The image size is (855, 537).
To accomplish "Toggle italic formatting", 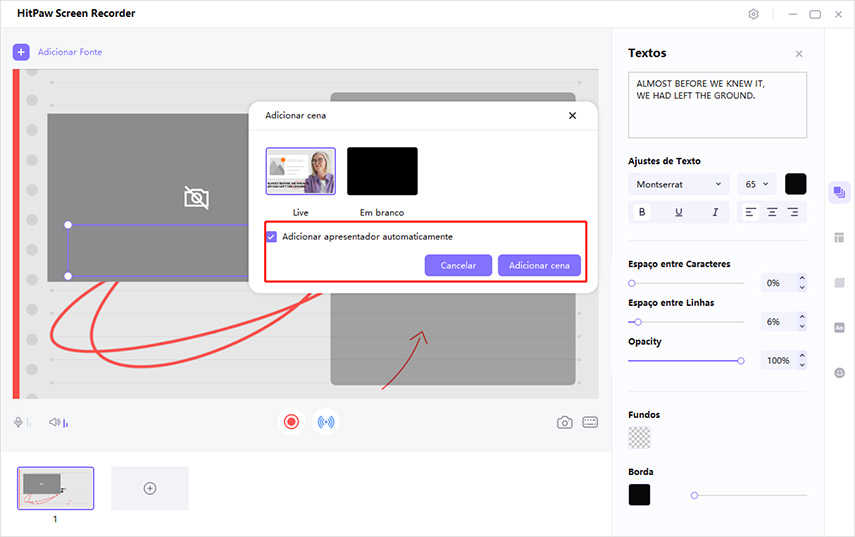I will pyautogui.click(x=715, y=212).
